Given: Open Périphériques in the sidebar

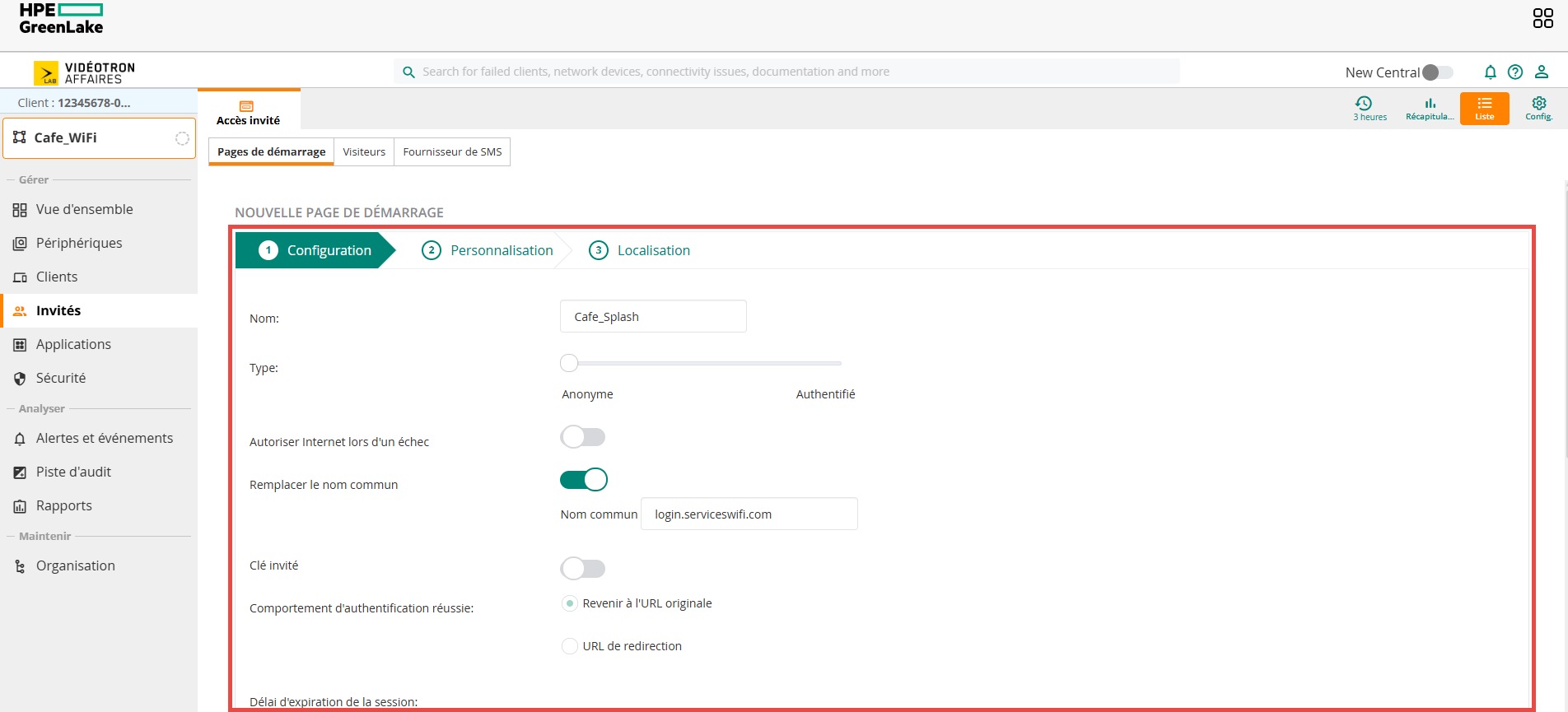Looking at the screenshot, I should point(79,243).
